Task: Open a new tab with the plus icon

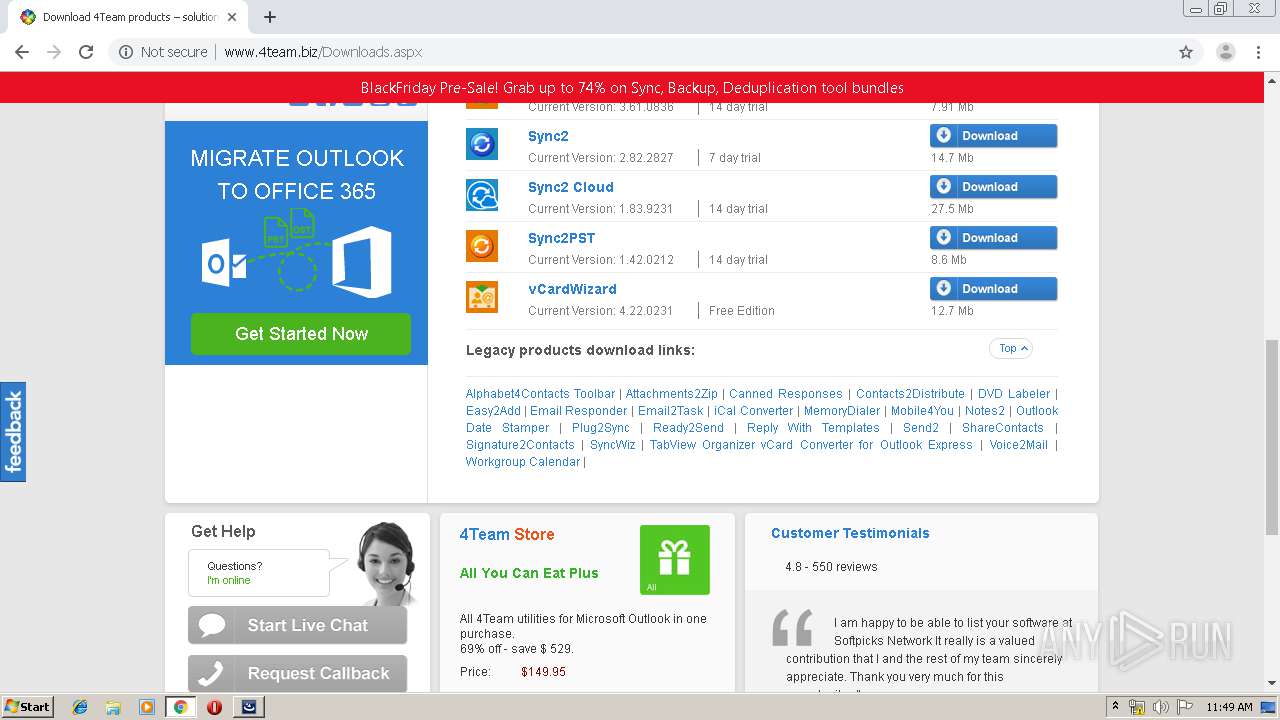Action: click(x=269, y=17)
